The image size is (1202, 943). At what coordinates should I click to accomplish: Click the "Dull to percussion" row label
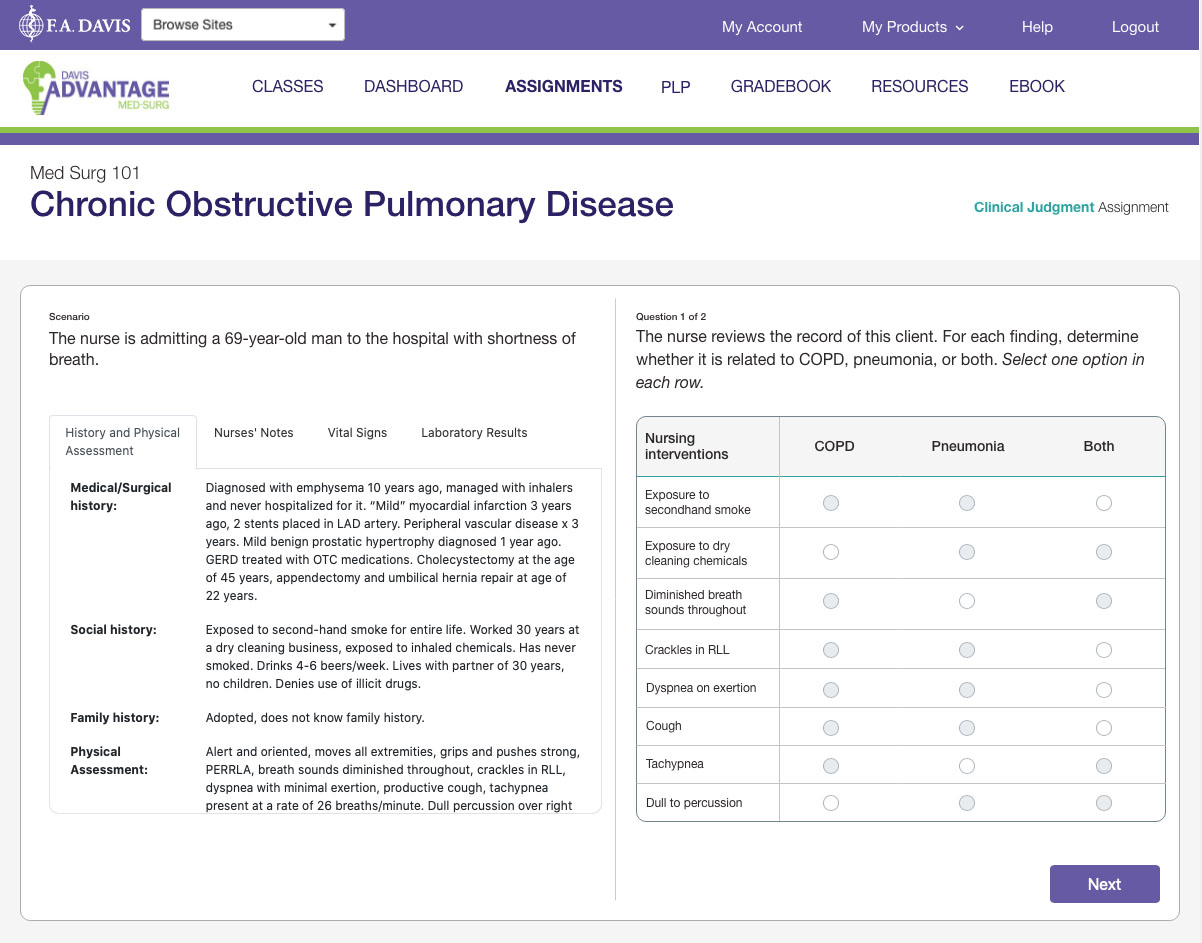pos(694,803)
